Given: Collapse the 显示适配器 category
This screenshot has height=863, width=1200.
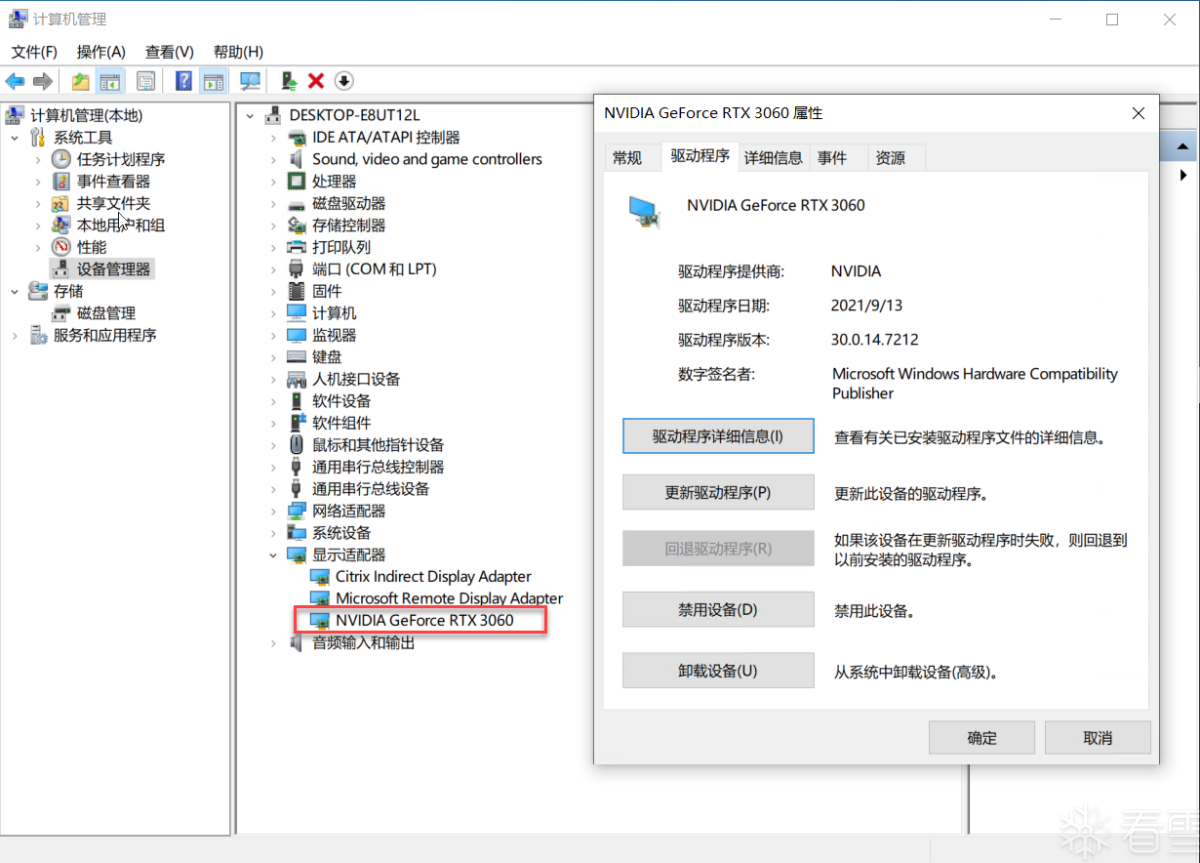Looking at the screenshot, I should 273,555.
